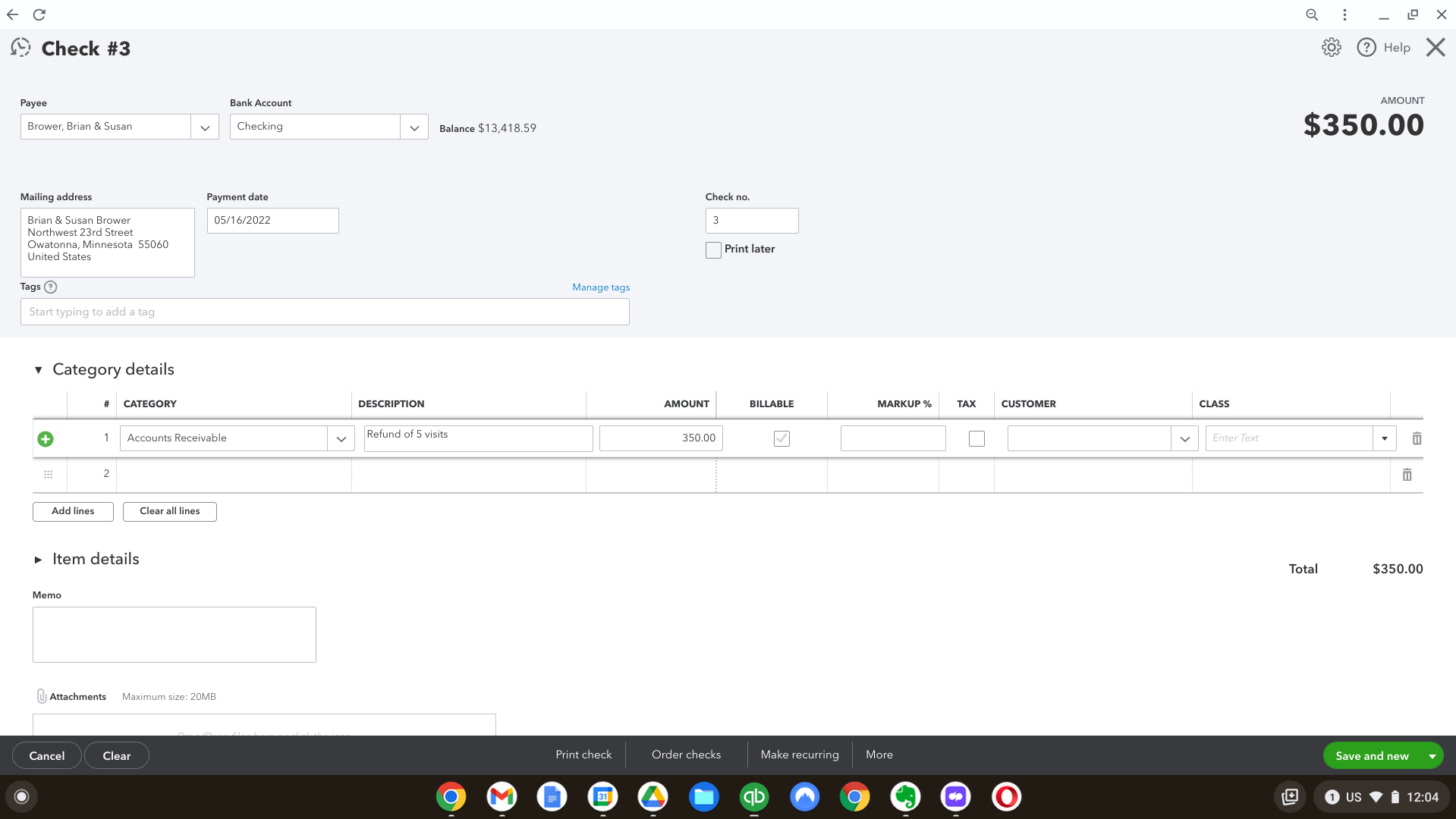Click the Markup % field
This screenshot has width=1456, height=819.
[x=893, y=438]
